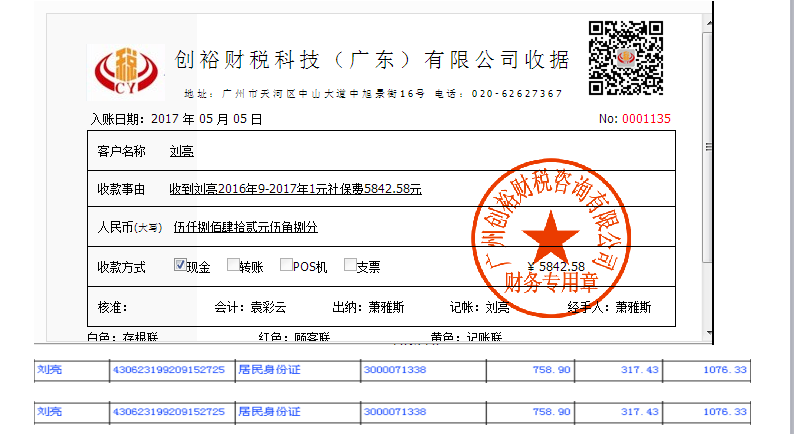The height and width of the screenshot is (434, 794).
Task: Click ID number 430623199209152725 in second row
Action: click(x=169, y=411)
